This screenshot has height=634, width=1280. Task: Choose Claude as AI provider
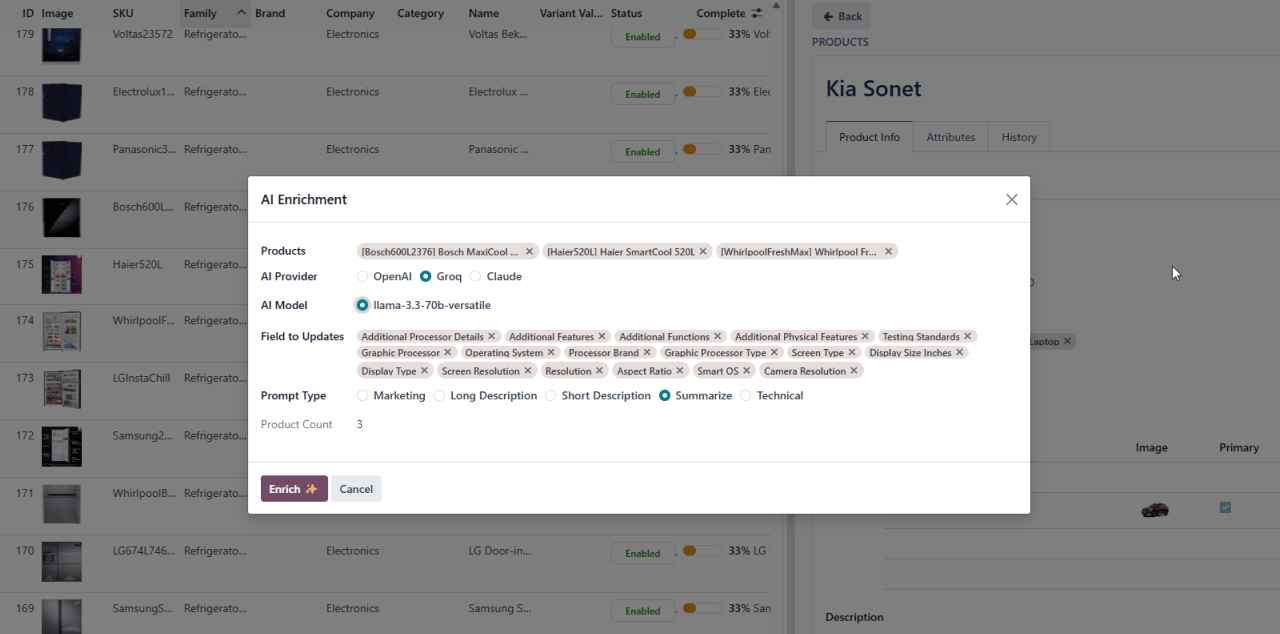pos(476,276)
